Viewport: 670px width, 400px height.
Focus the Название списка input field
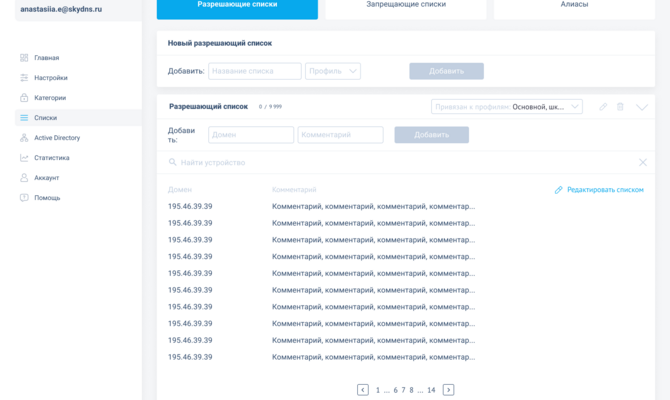(x=255, y=71)
